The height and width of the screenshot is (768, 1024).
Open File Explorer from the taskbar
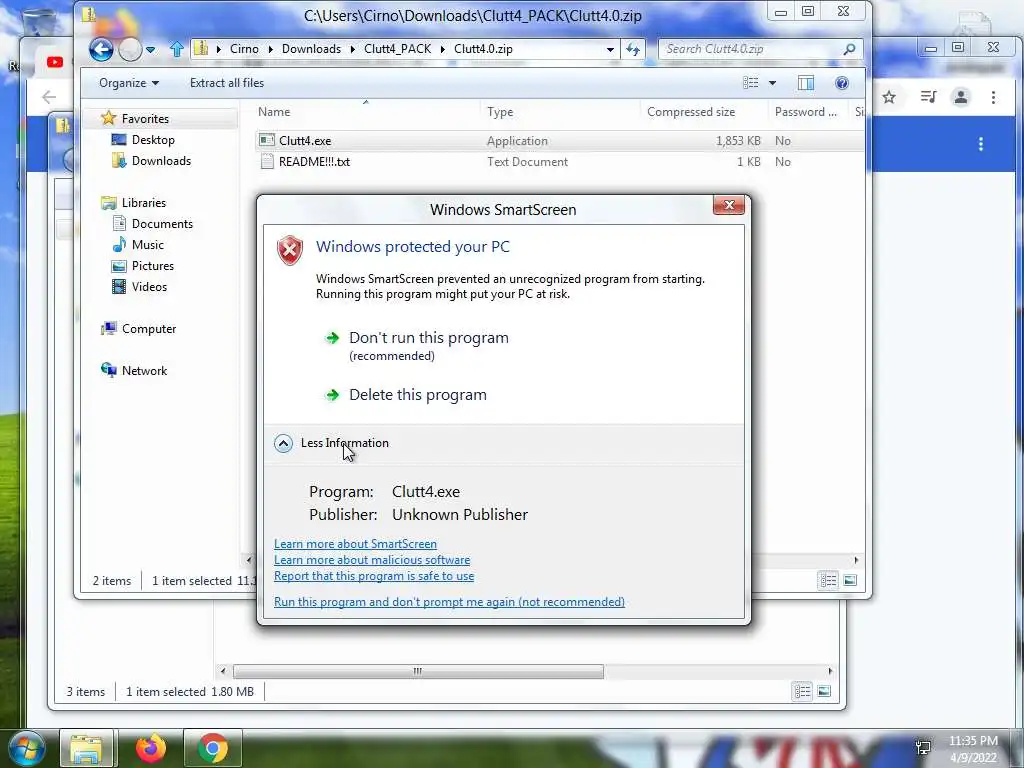click(86, 748)
